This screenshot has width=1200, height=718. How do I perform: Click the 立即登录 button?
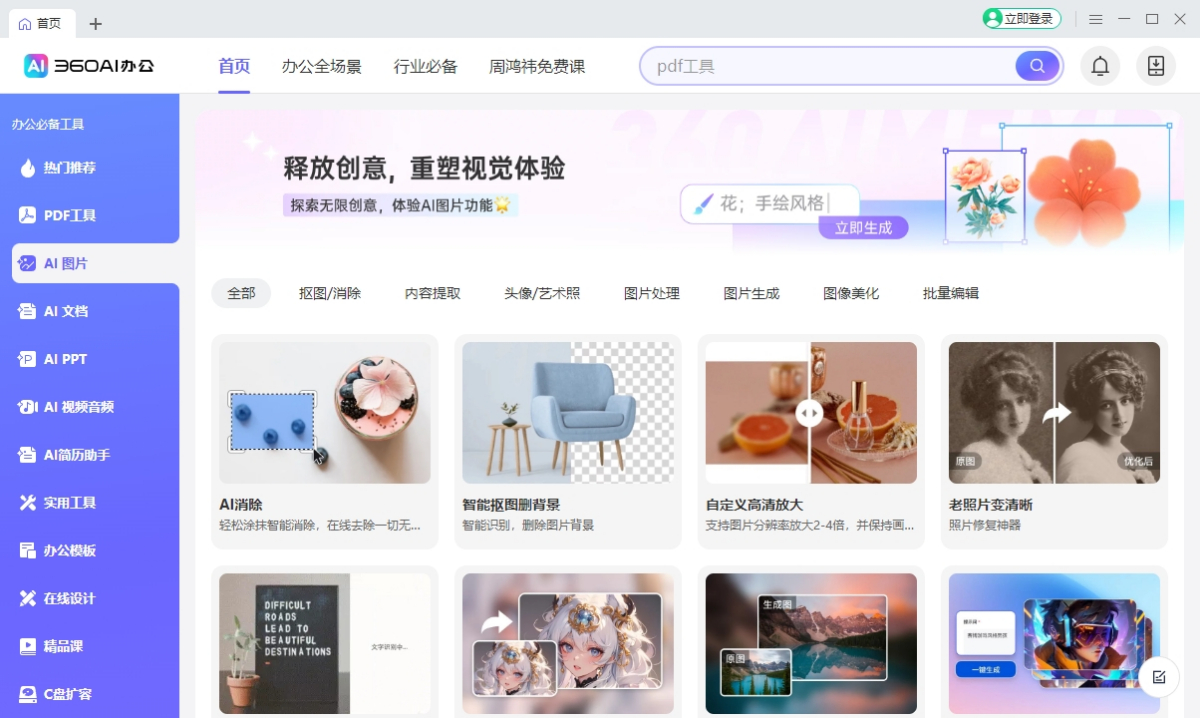[1022, 18]
